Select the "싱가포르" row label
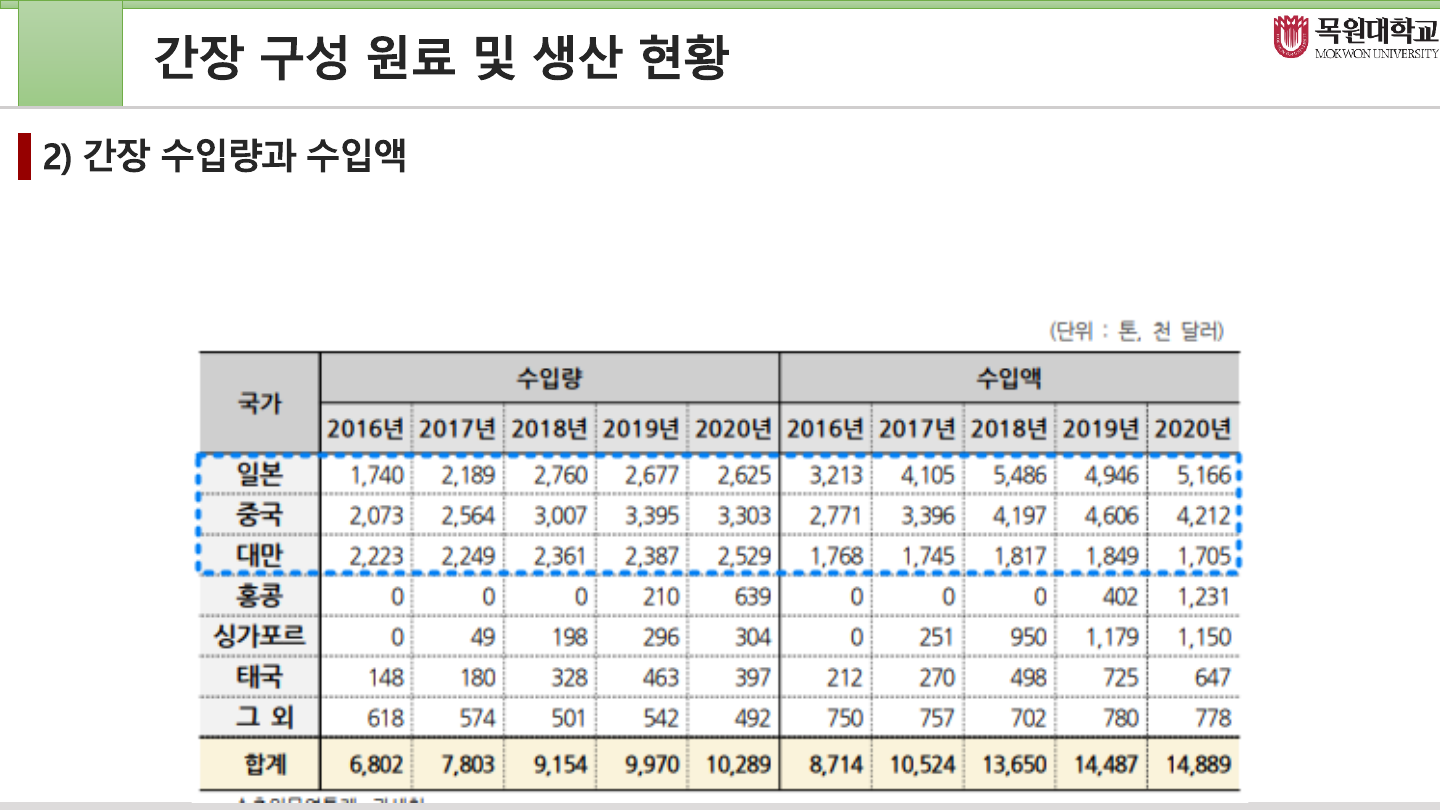Image resolution: width=1440 pixels, height=810 pixels. [x=259, y=636]
